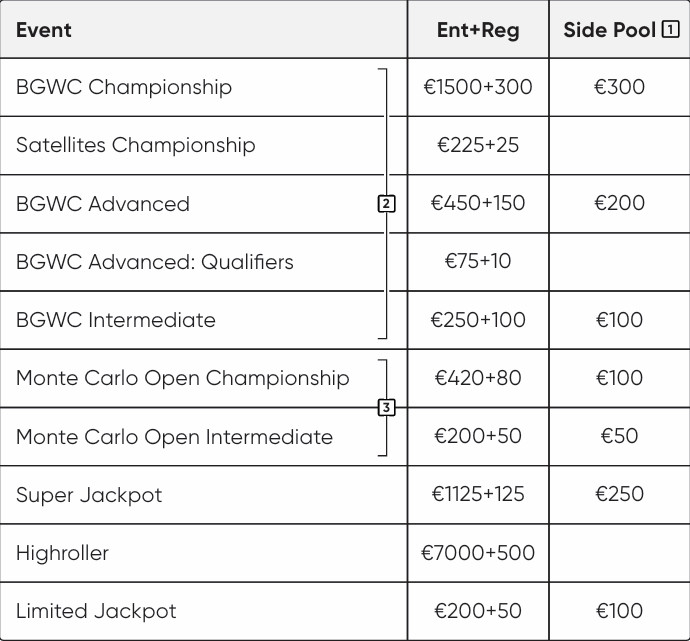Image resolution: width=690 pixels, height=641 pixels.
Task: Click footnote 3 marker on Monte Carlo bracket
Action: pyautogui.click(x=386, y=407)
